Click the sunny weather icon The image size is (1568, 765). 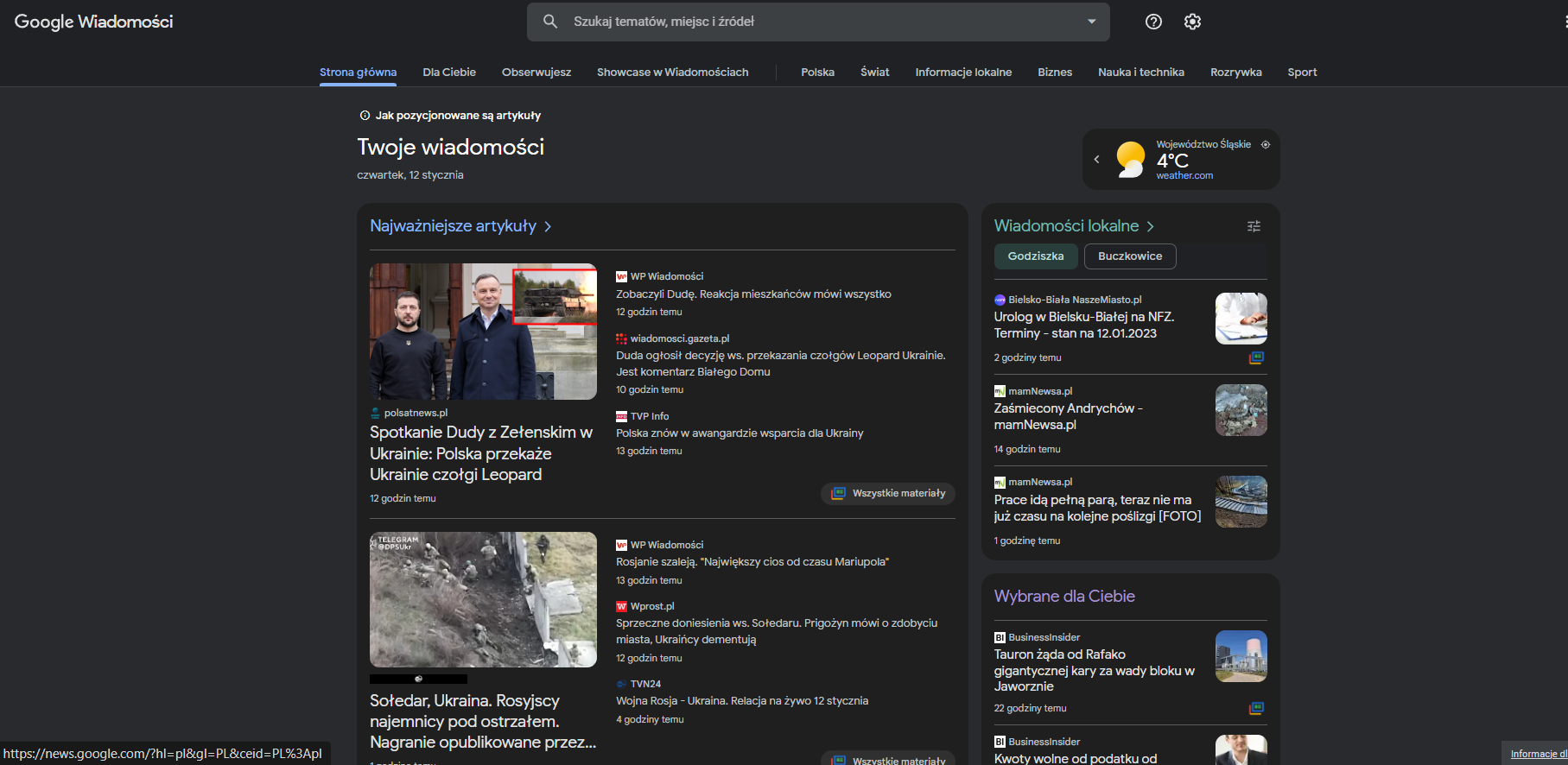tap(1130, 159)
